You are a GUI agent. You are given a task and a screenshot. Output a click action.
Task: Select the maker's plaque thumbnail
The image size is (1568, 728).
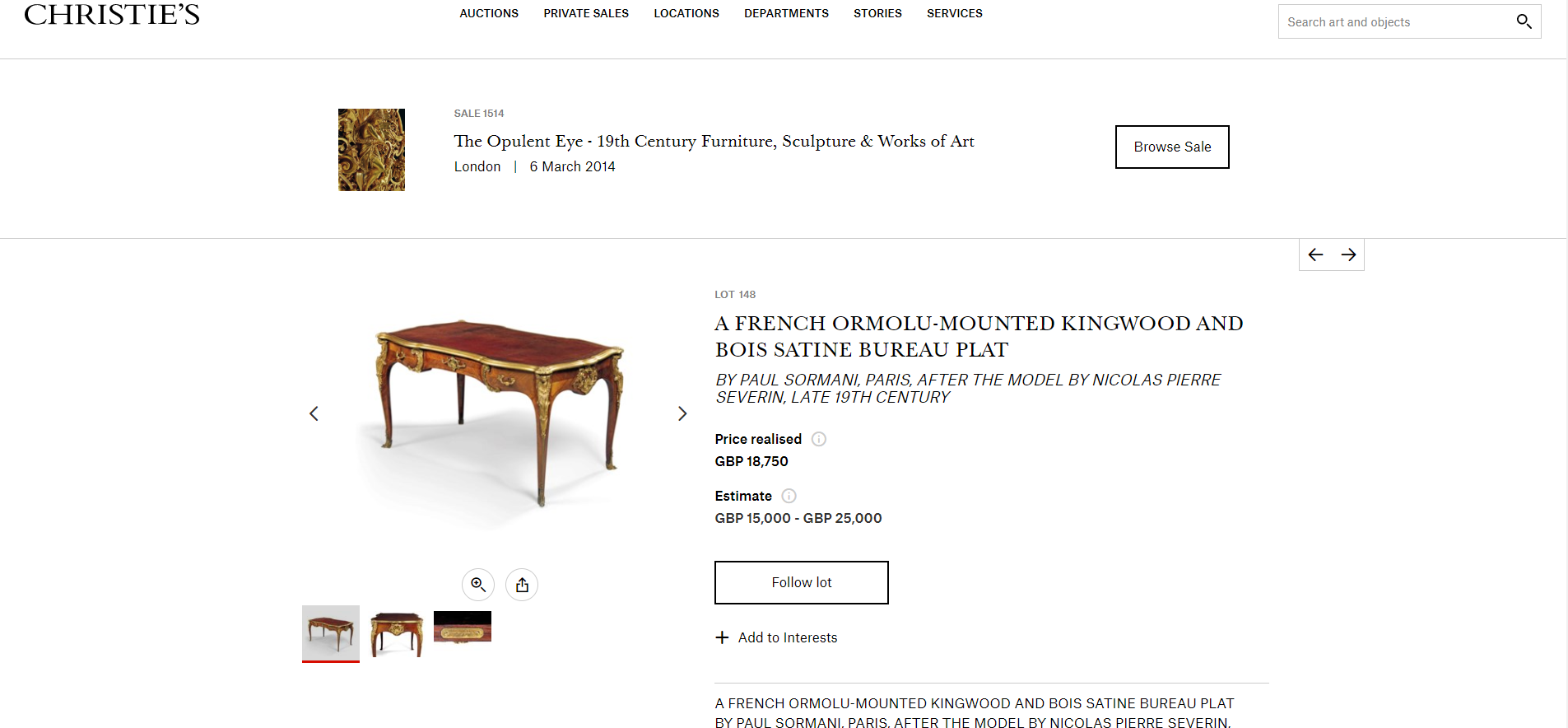click(463, 627)
